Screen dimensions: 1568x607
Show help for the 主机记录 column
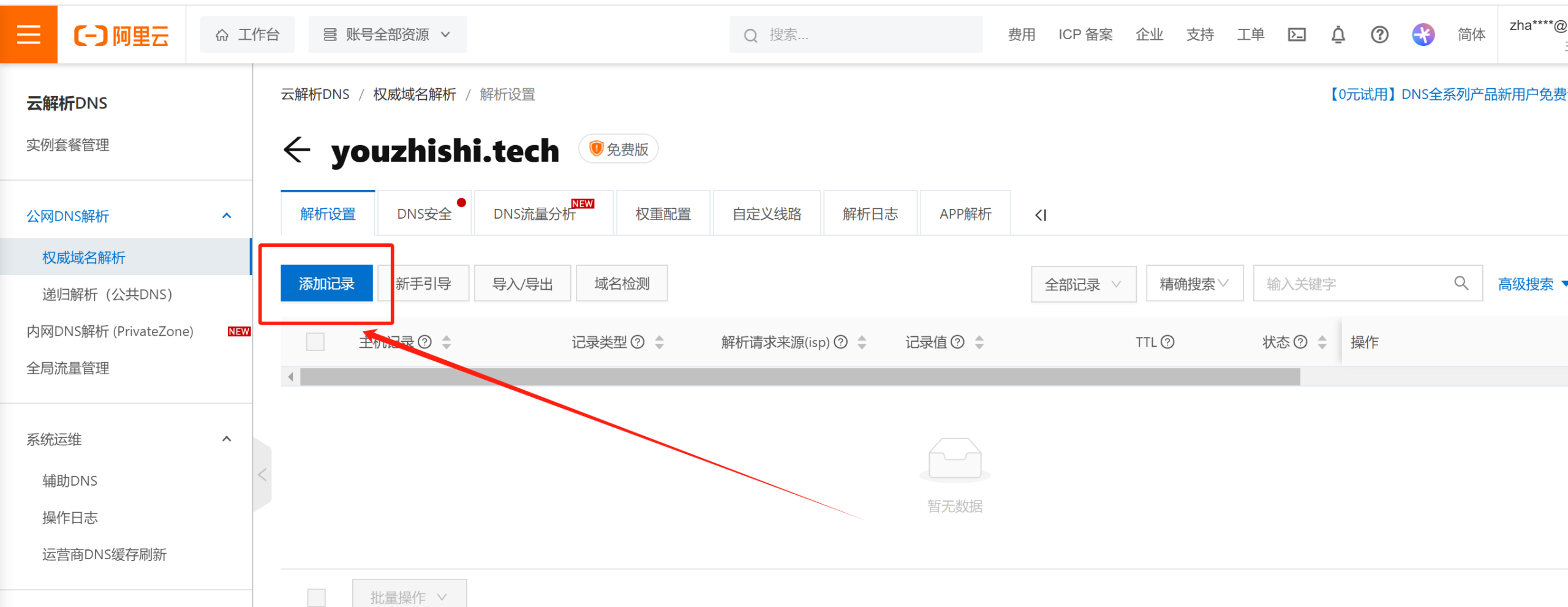(425, 342)
